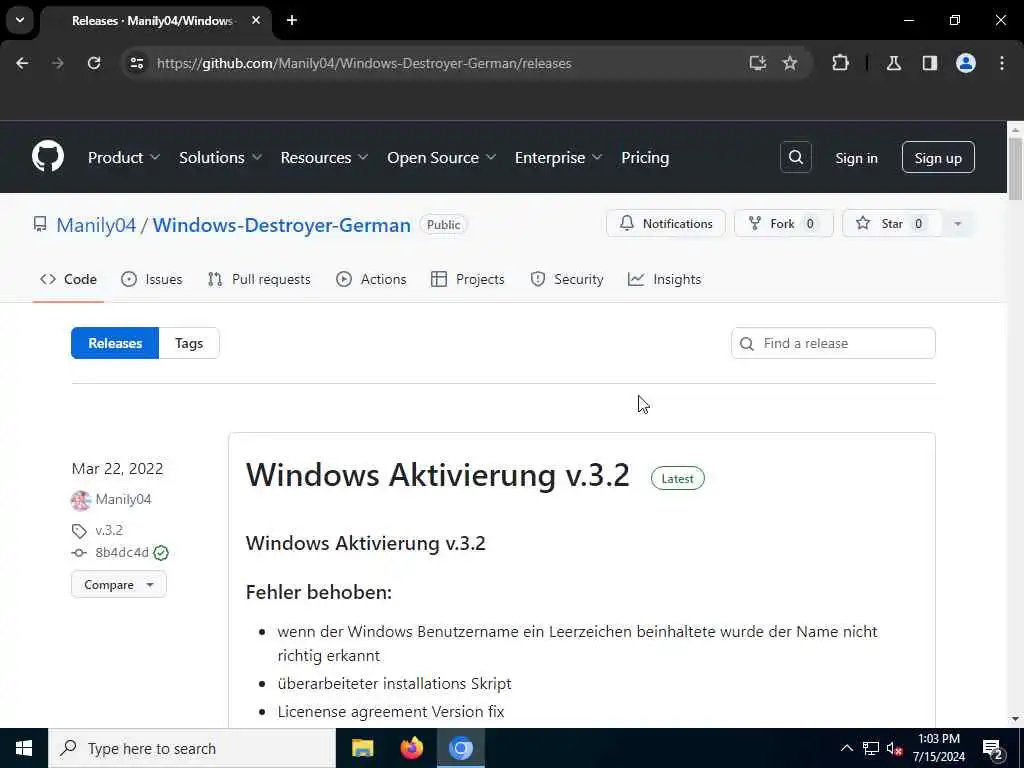Open the Chrome three-dot menu
1024x768 pixels.
[1002, 63]
